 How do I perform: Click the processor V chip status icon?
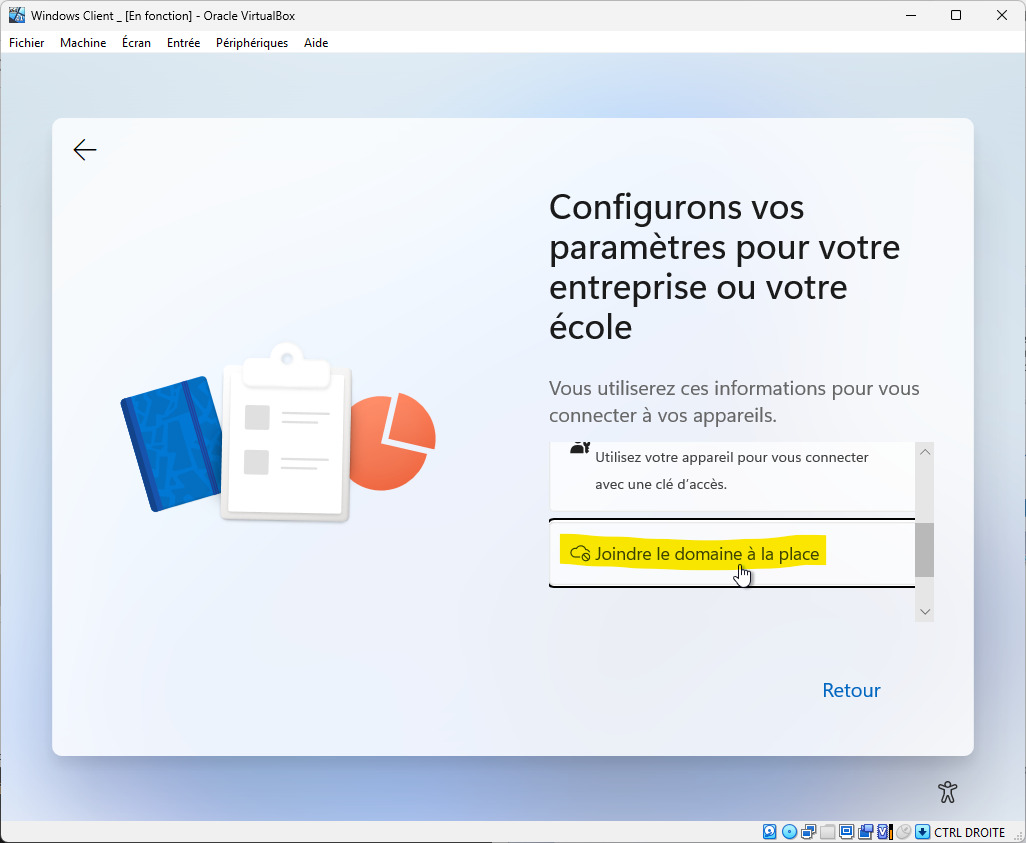pos(885,832)
